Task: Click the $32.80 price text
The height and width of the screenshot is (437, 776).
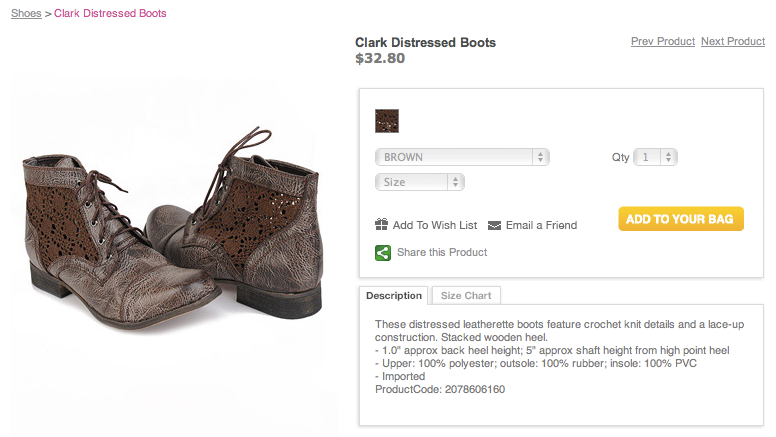Action: pyautogui.click(x=380, y=58)
